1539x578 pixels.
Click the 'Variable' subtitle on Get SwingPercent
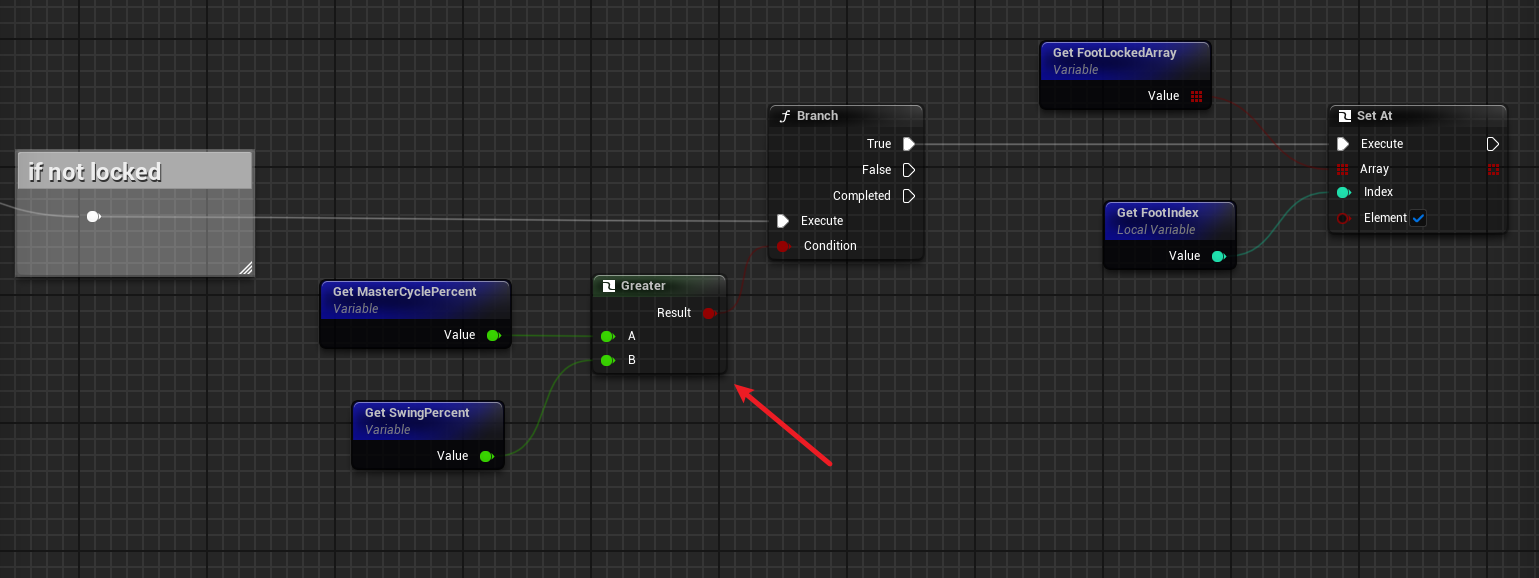pos(388,430)
